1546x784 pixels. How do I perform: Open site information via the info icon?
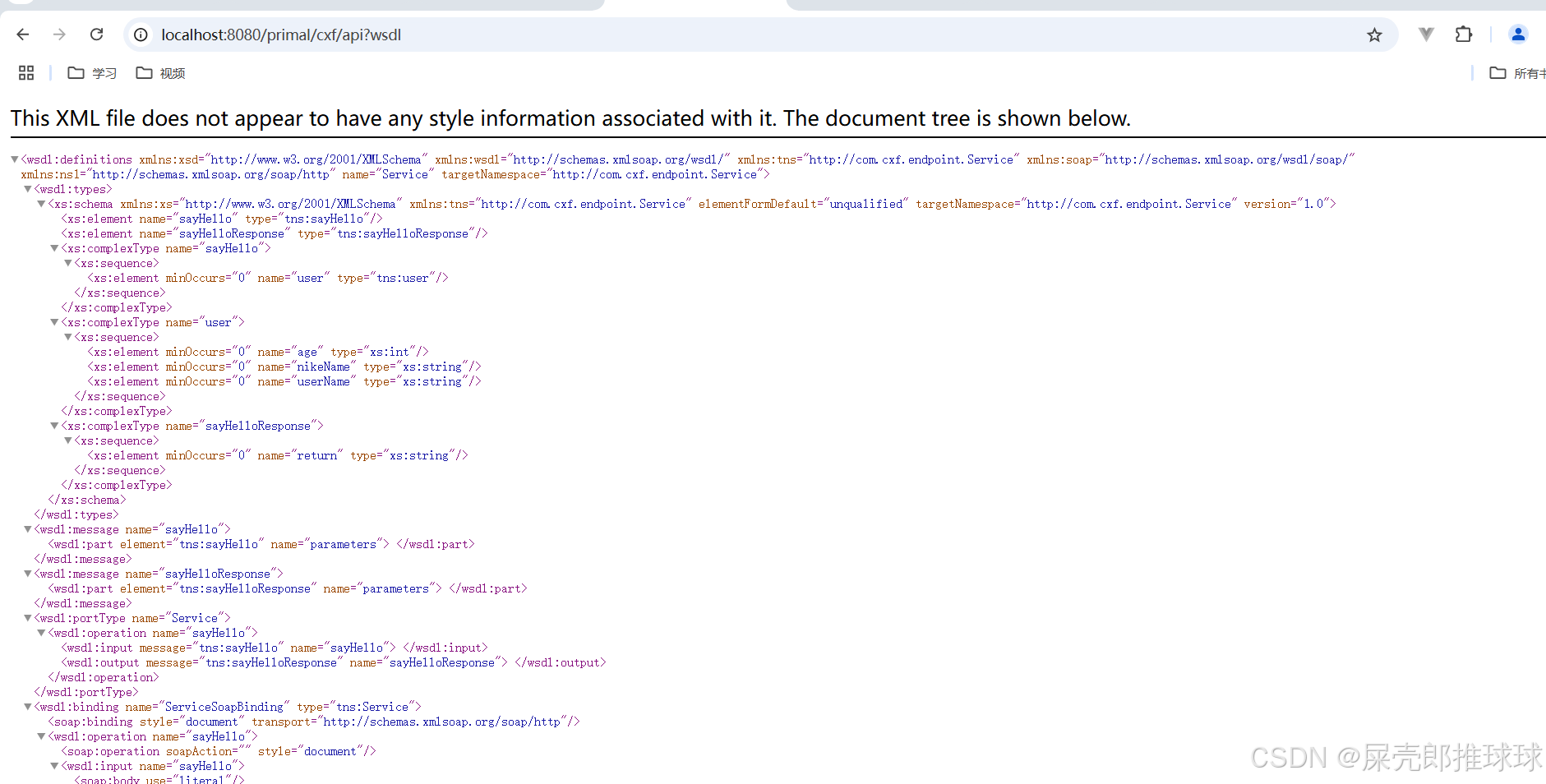[141, 35]
